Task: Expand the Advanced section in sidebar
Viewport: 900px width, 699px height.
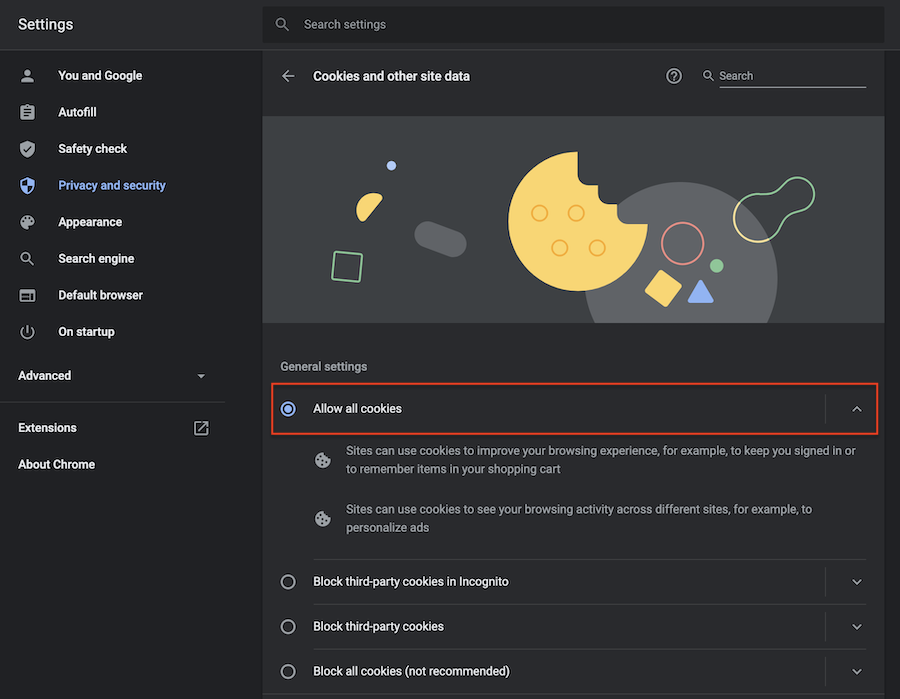Action: 111,376
